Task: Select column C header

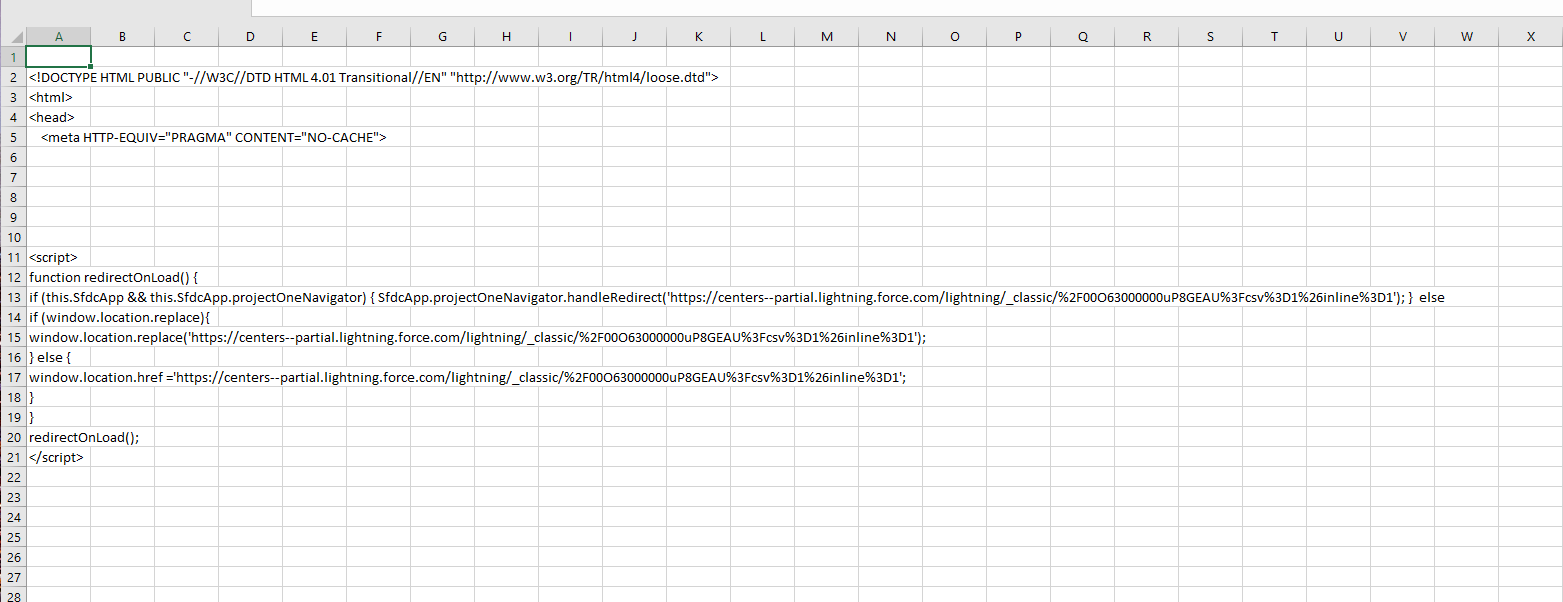Action: click(186, 37)
